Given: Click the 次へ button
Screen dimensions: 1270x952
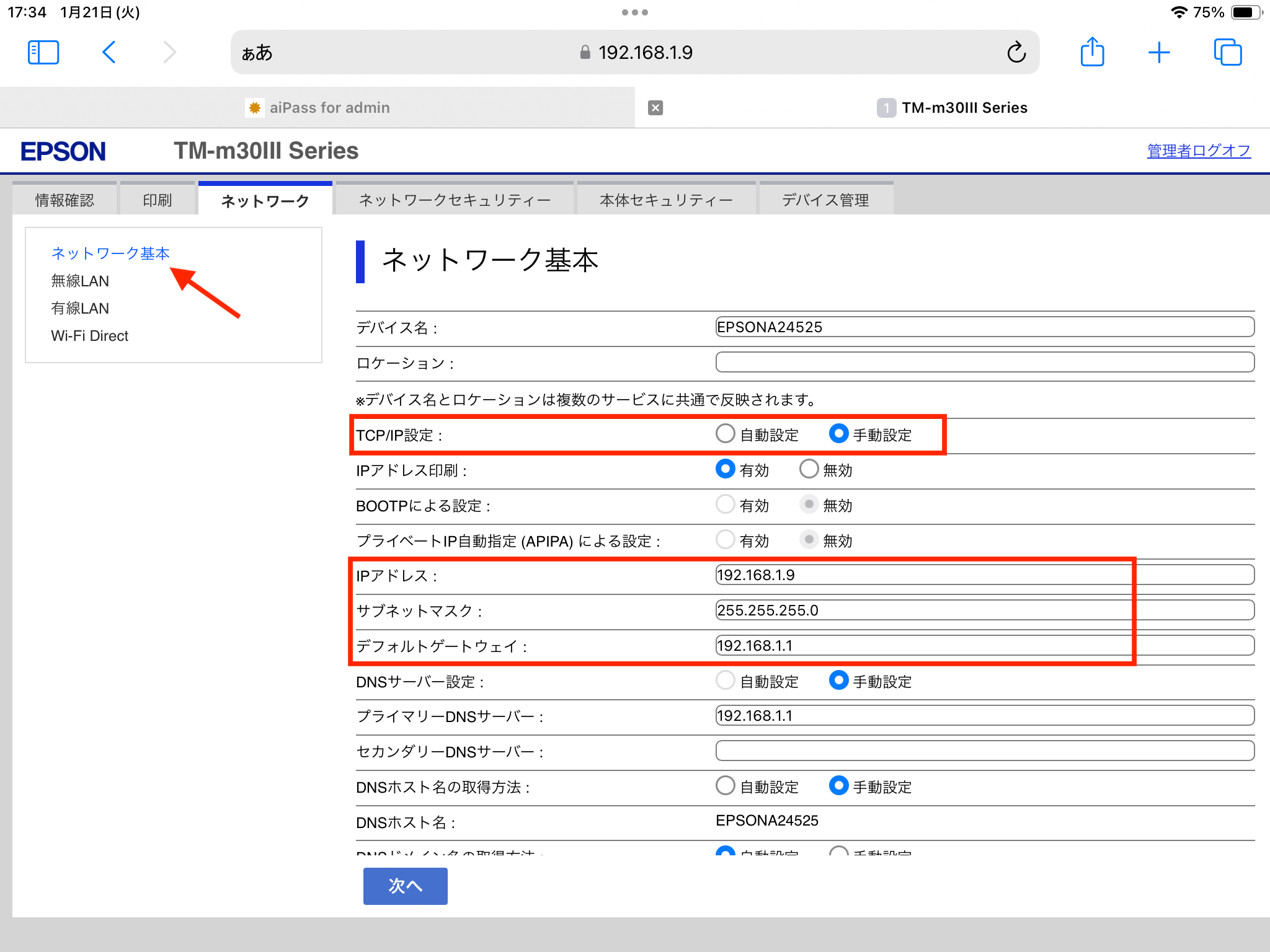Looking at the screenshot, I should pos(406,886).
